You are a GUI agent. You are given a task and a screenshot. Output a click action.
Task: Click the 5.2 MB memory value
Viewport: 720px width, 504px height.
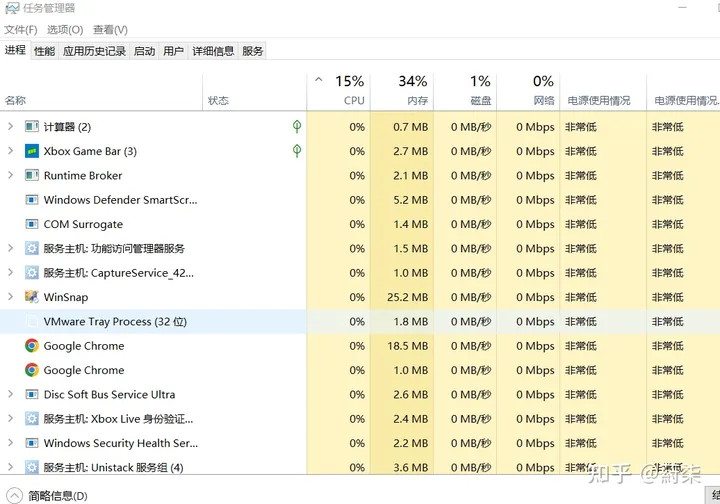click(x=411, y=200)
